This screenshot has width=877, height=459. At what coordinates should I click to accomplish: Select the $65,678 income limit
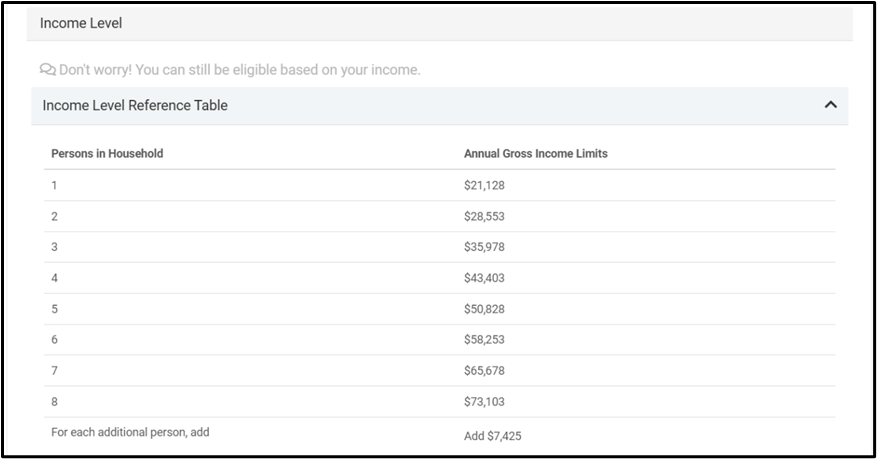tap(485, 371)
